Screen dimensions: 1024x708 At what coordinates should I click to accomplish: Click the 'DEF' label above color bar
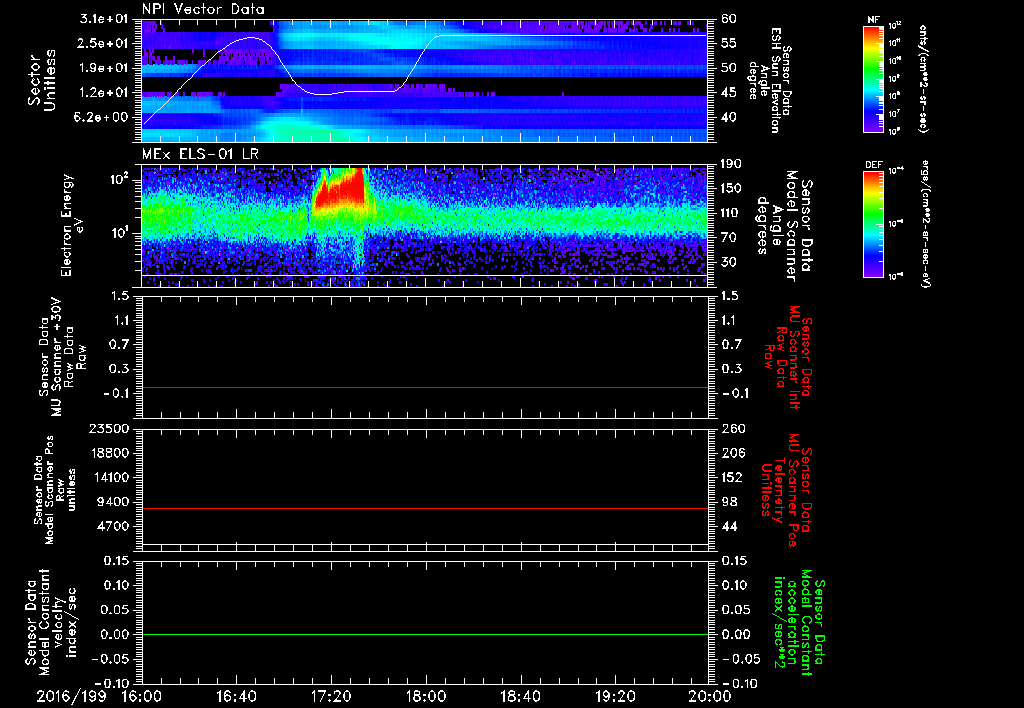[873, 165]
